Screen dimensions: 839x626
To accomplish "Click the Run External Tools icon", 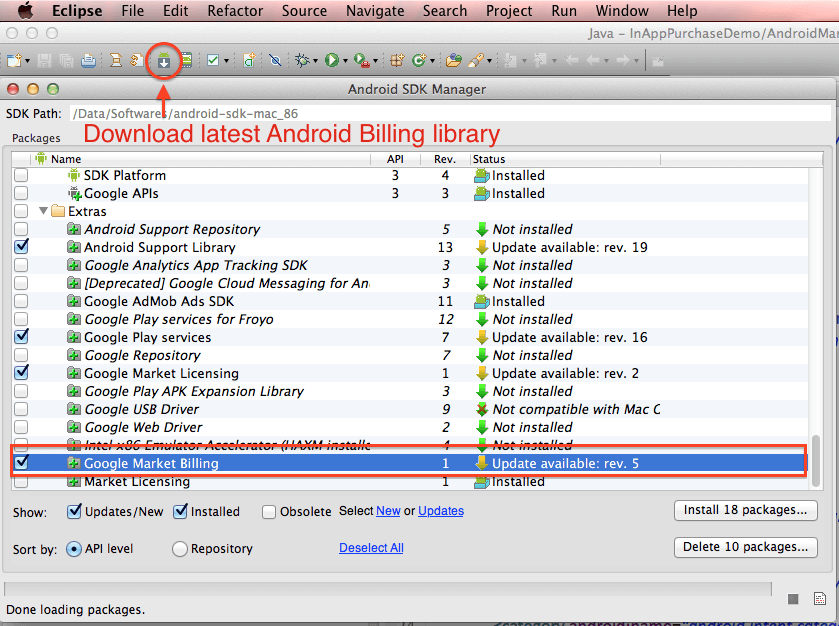I will coord(362,60).
